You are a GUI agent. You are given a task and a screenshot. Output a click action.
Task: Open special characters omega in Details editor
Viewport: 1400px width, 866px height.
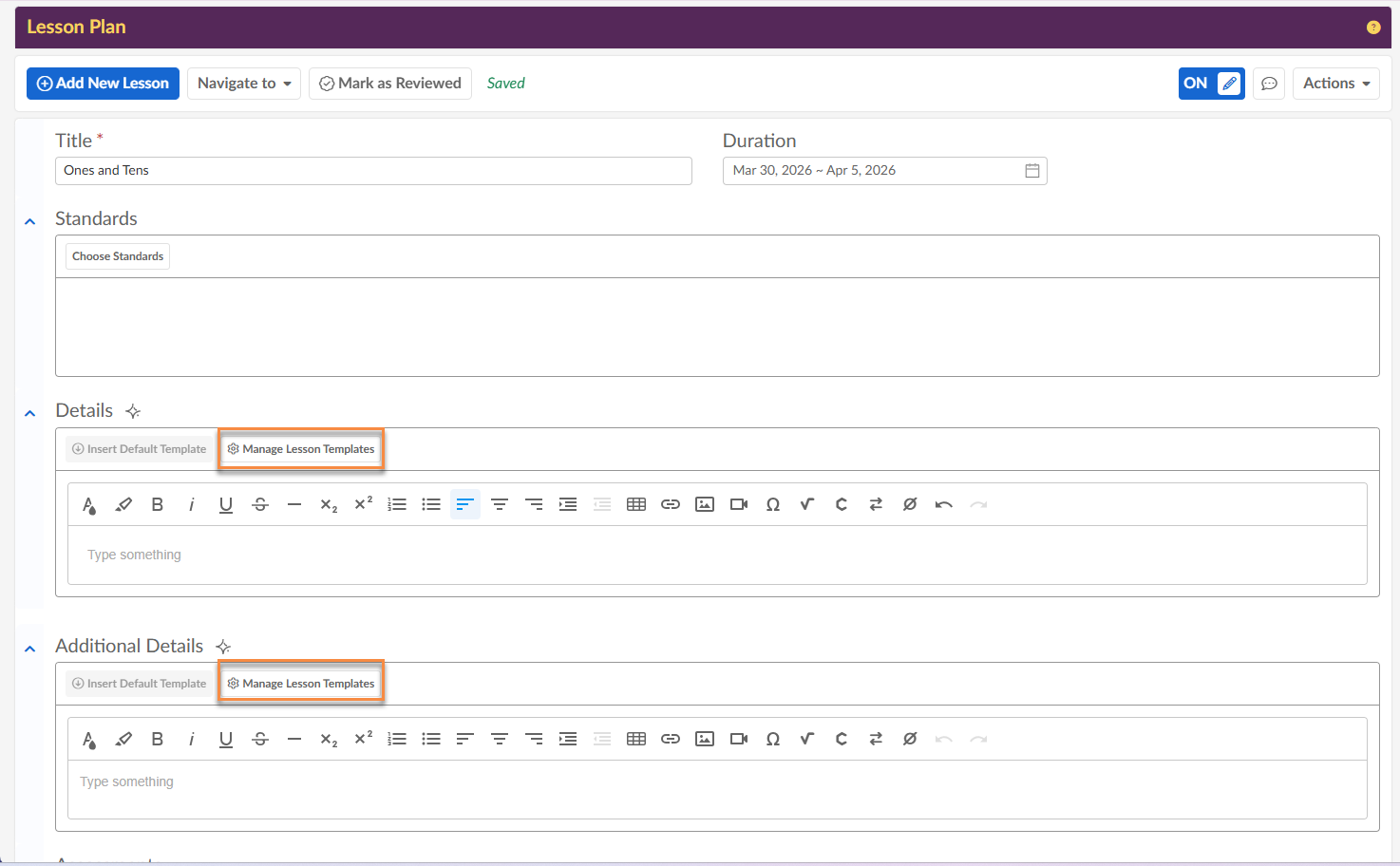(773, 504)
